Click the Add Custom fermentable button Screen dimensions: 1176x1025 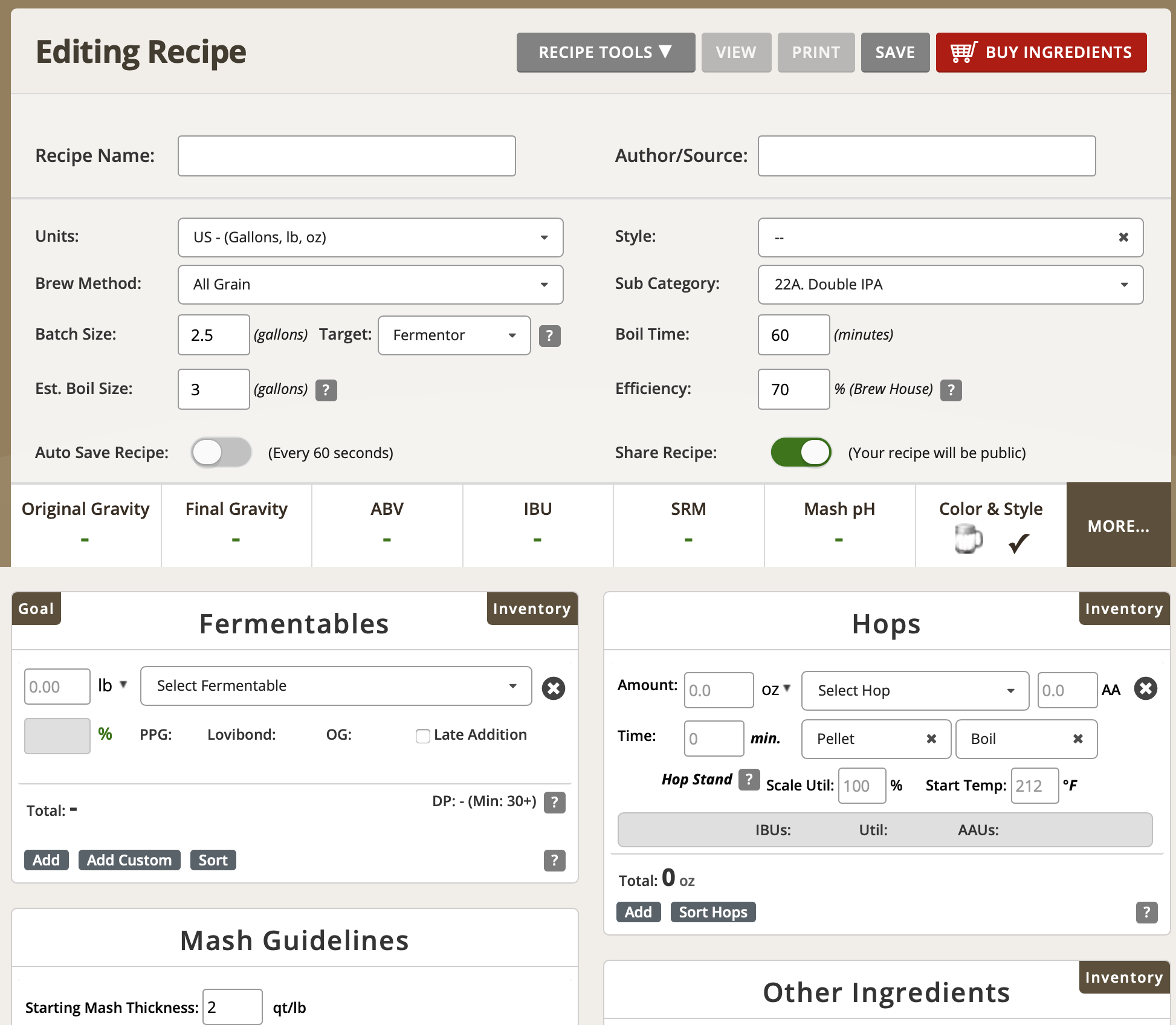(129, 860)
